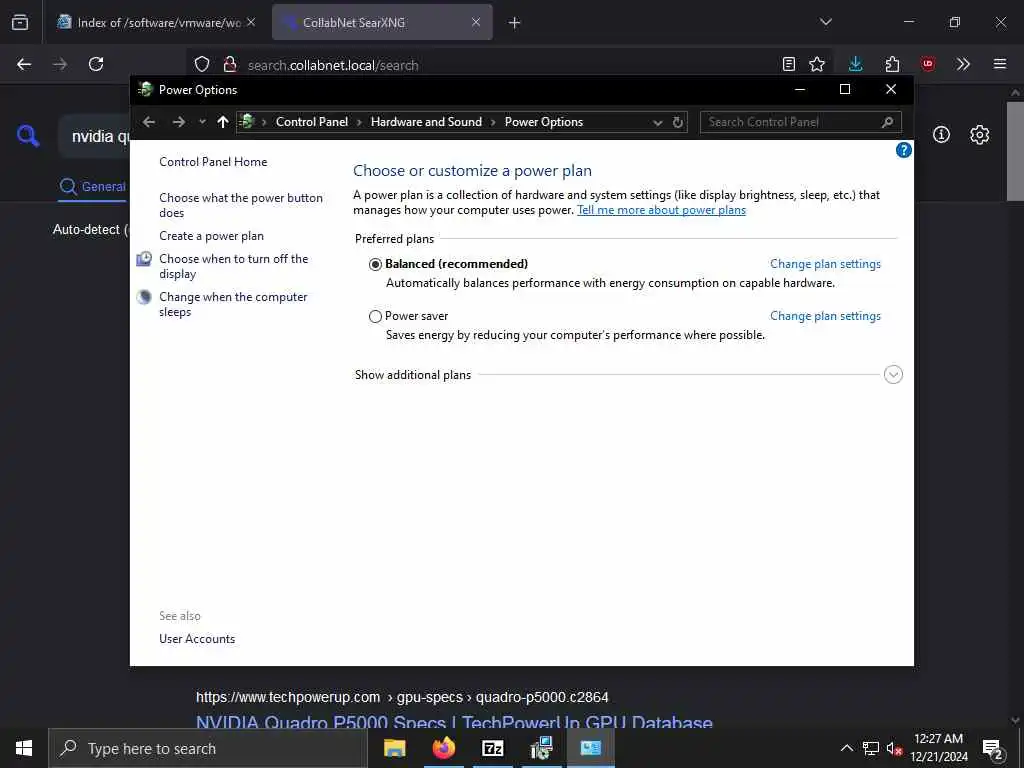
Task: Select the Power saver plan
Action: [x=375, y=317]
